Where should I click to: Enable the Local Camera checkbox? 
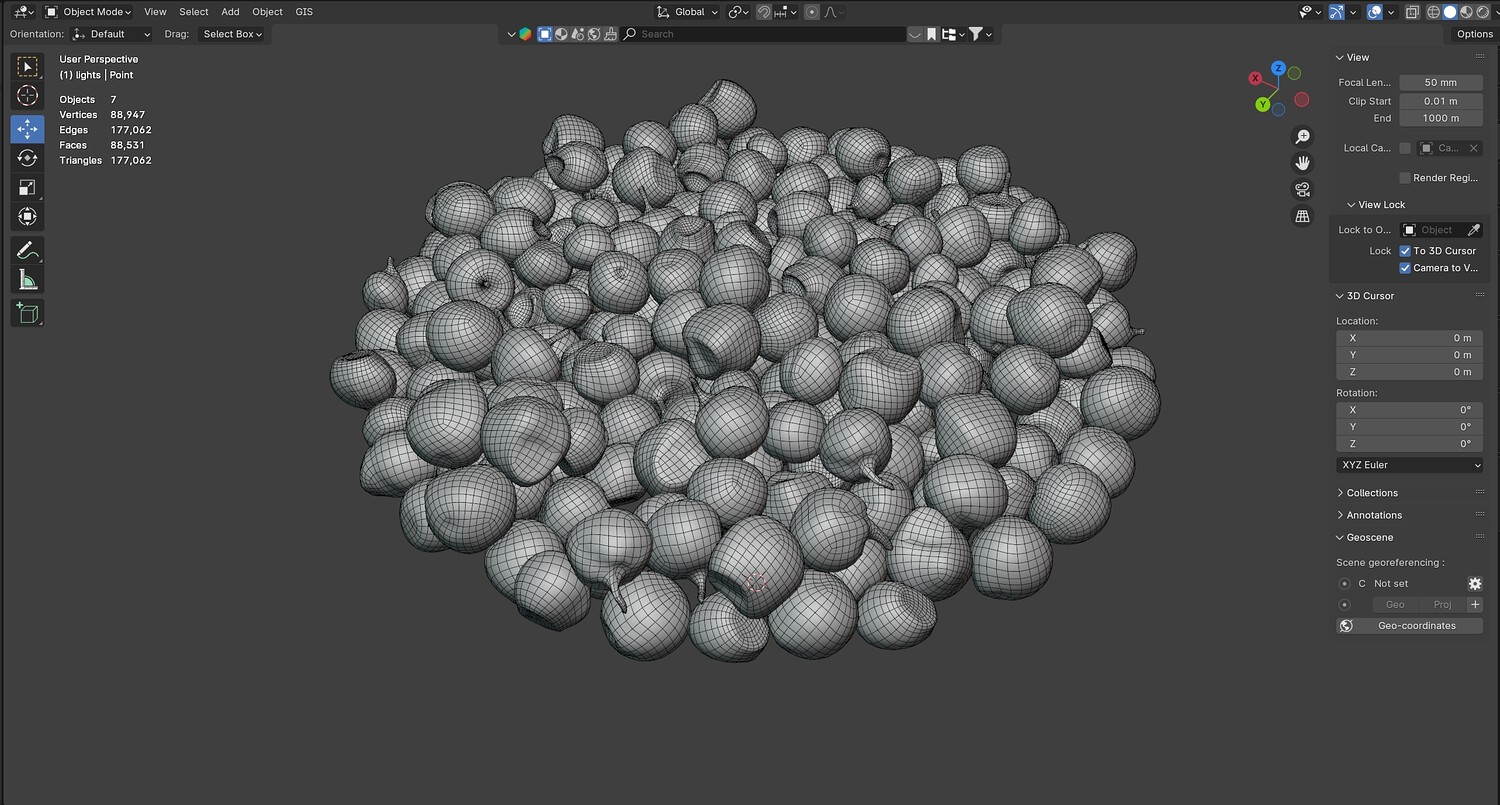point(1405,148)
